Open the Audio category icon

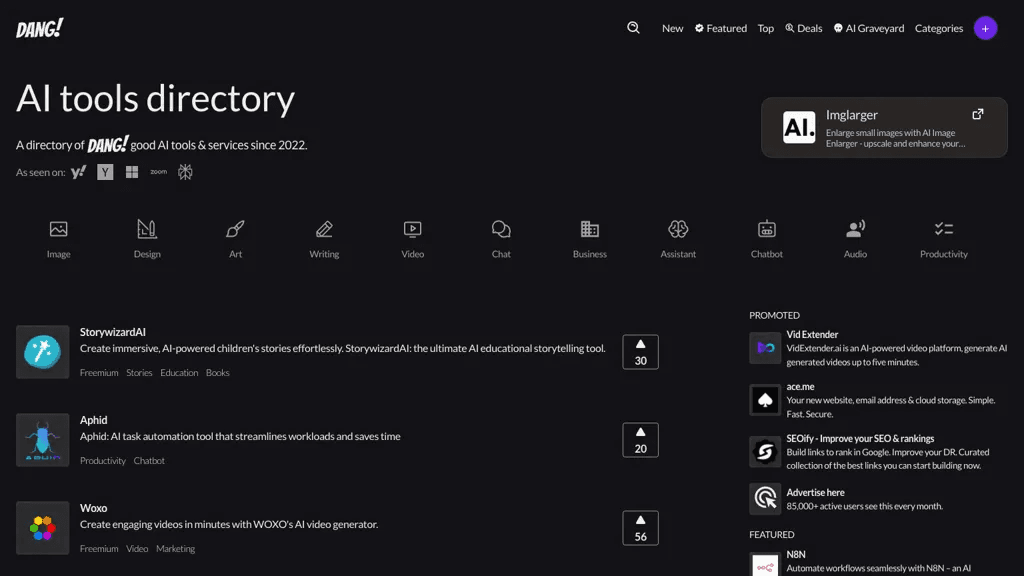tap(855, 229)
